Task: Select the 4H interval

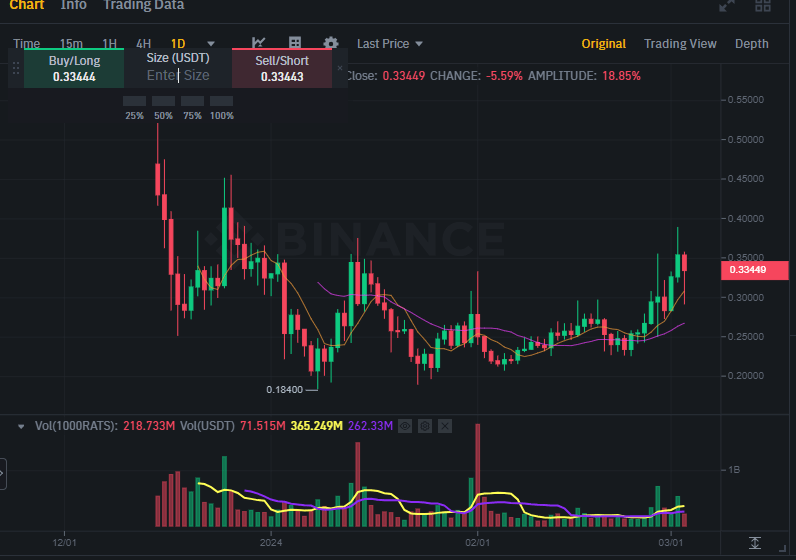Action: click(x=144, y=44)
